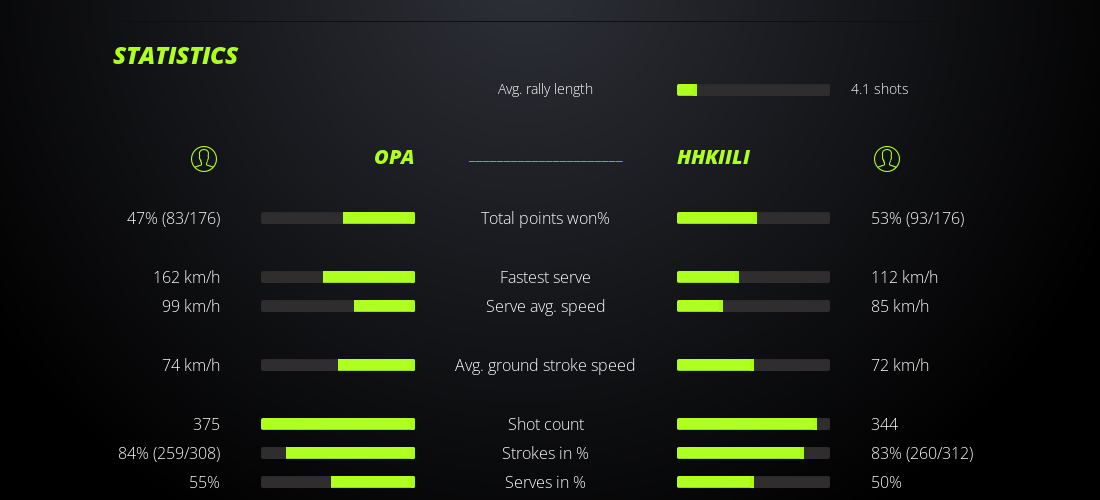Click the player profile icon beside HHKIILI

[887, 158]
